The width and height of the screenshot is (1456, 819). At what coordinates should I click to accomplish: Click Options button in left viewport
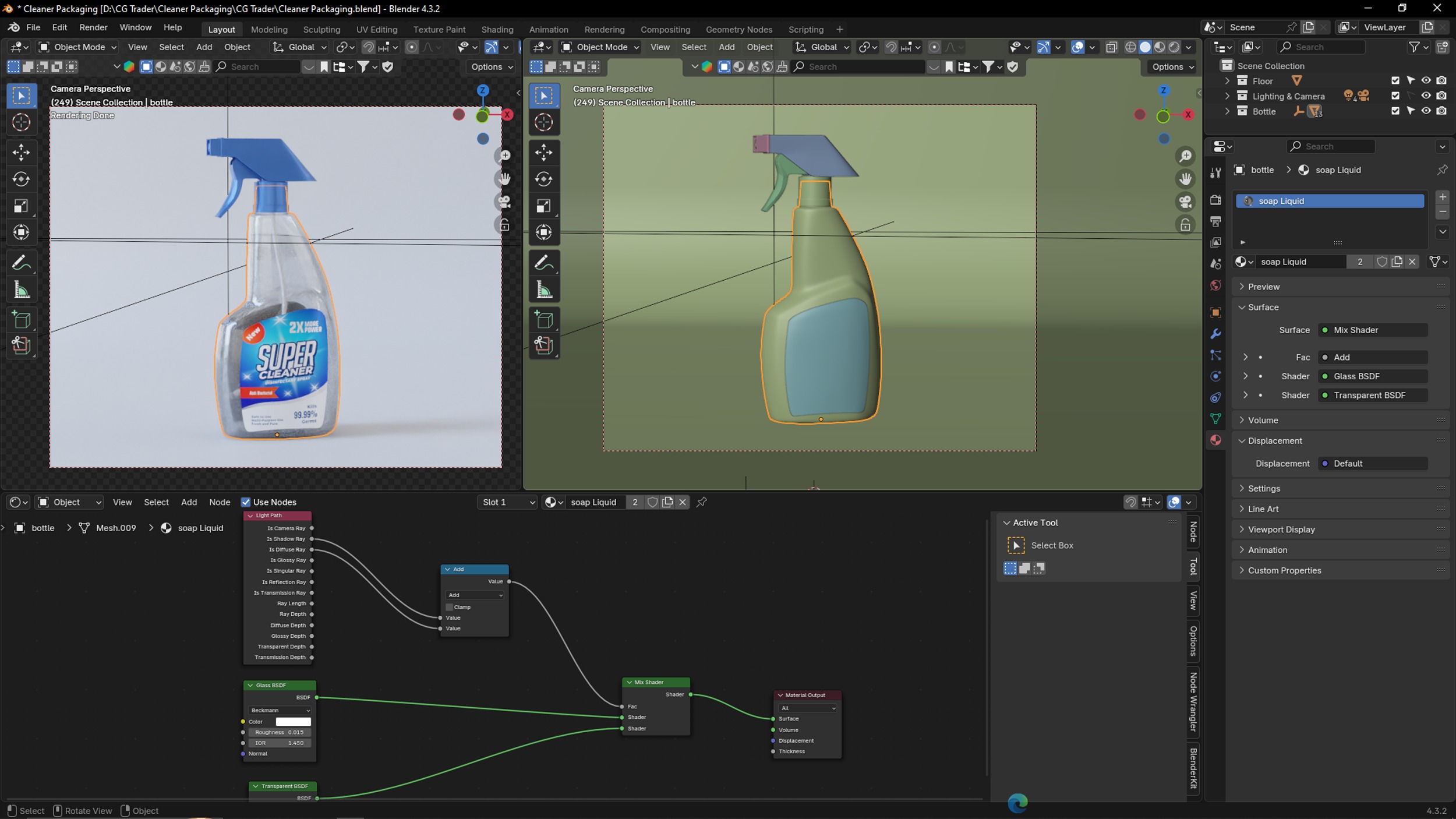[492, 67]
